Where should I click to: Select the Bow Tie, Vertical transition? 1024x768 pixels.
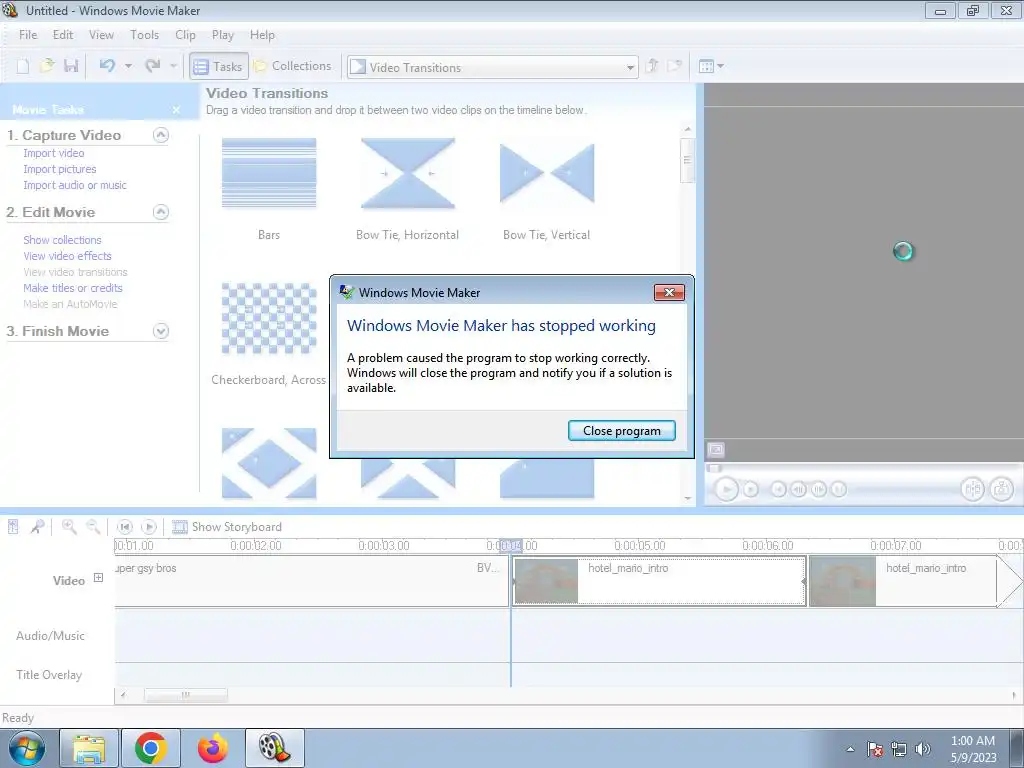click(547, 173)
